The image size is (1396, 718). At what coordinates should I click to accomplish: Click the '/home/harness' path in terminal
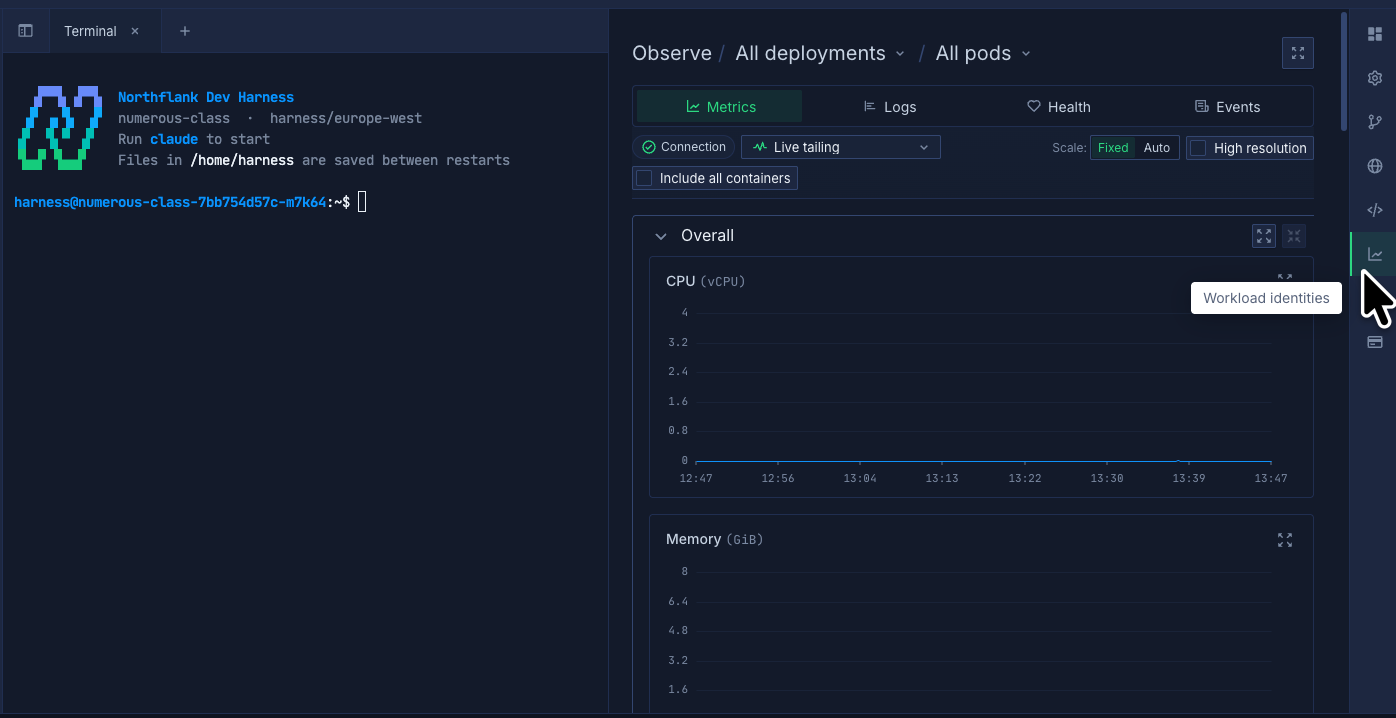(242, 160)
